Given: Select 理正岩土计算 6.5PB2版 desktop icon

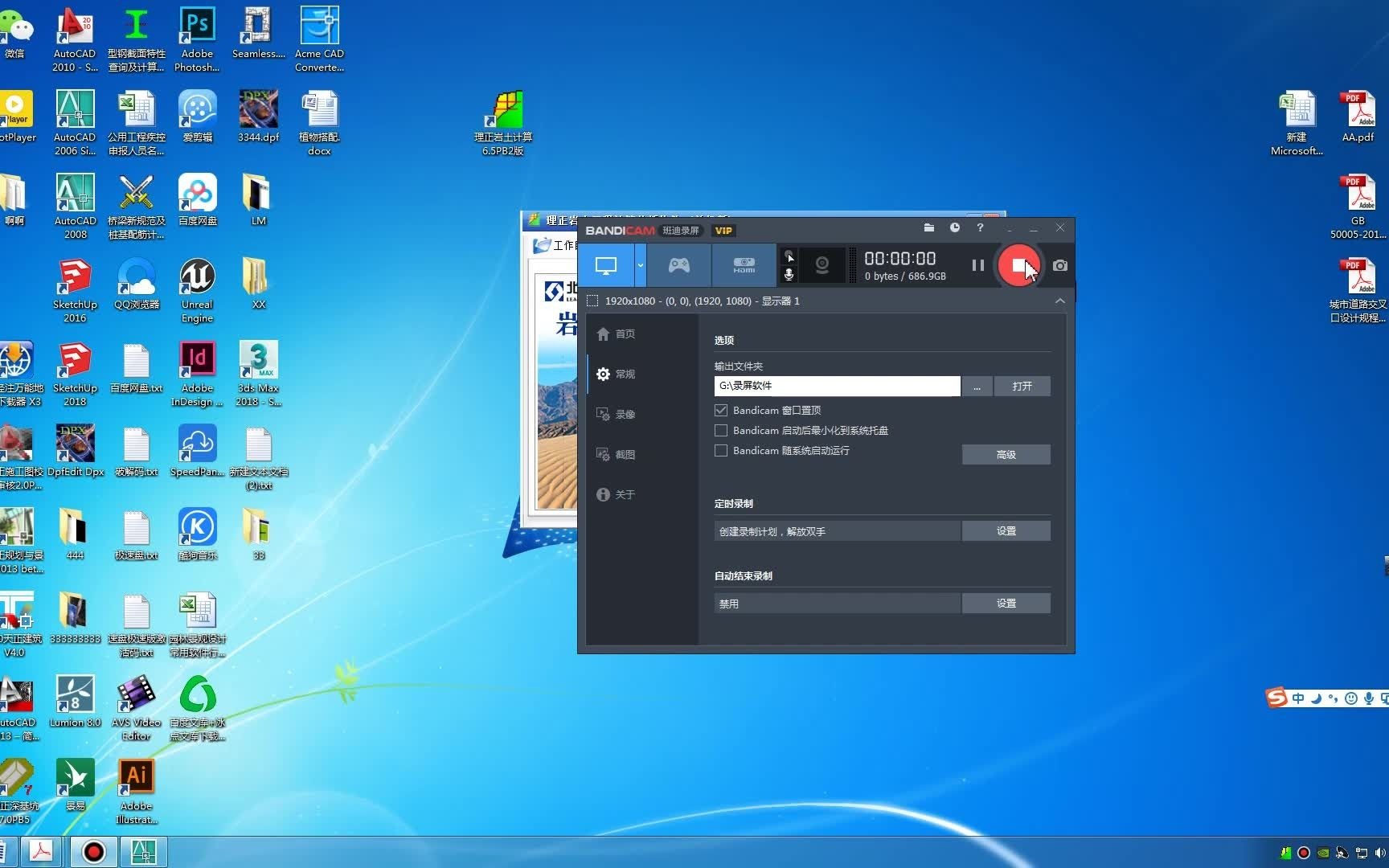Looking at the screenshot, I should [x=503, y=123].
